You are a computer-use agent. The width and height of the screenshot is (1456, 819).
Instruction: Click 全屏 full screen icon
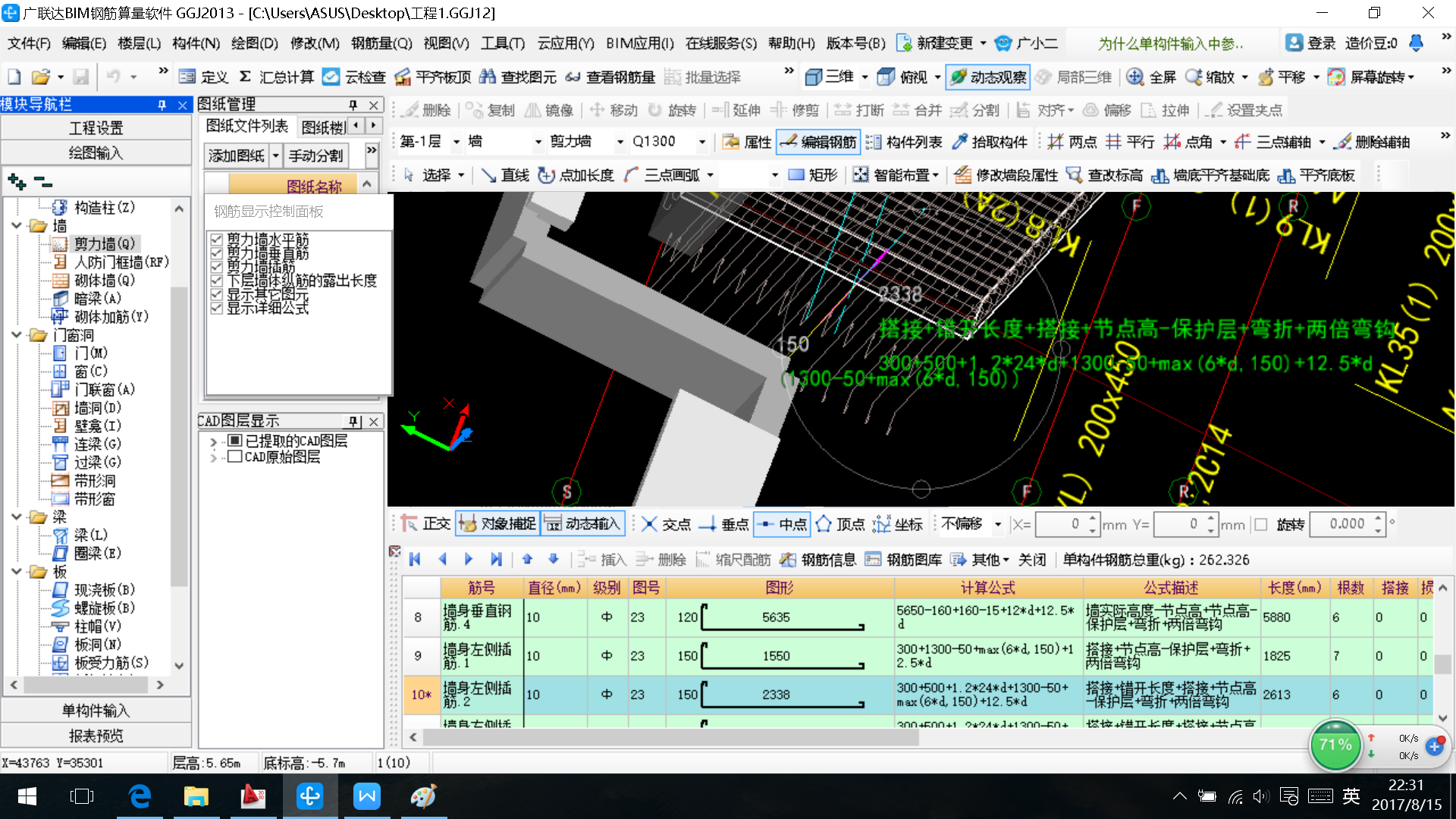point(1151,77)
